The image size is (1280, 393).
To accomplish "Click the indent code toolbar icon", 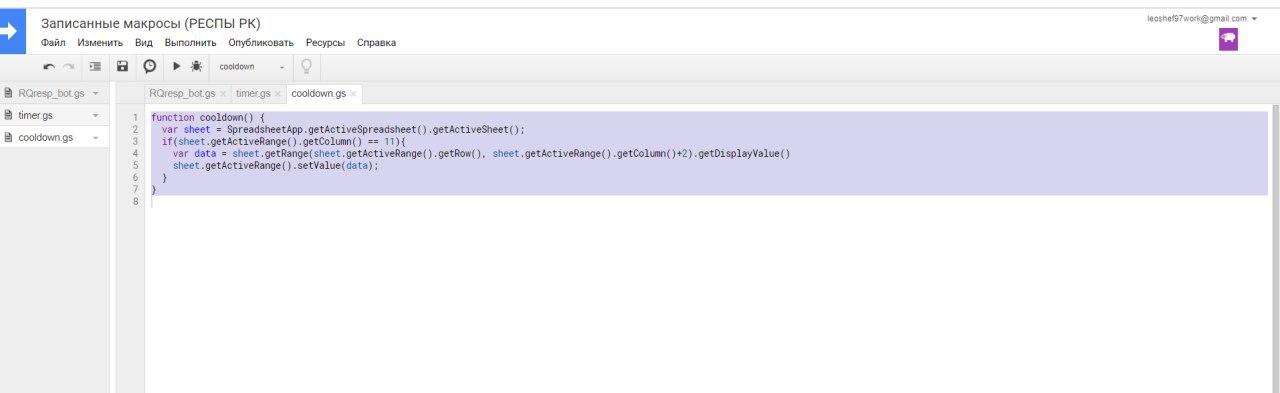I will pos(95,67).
